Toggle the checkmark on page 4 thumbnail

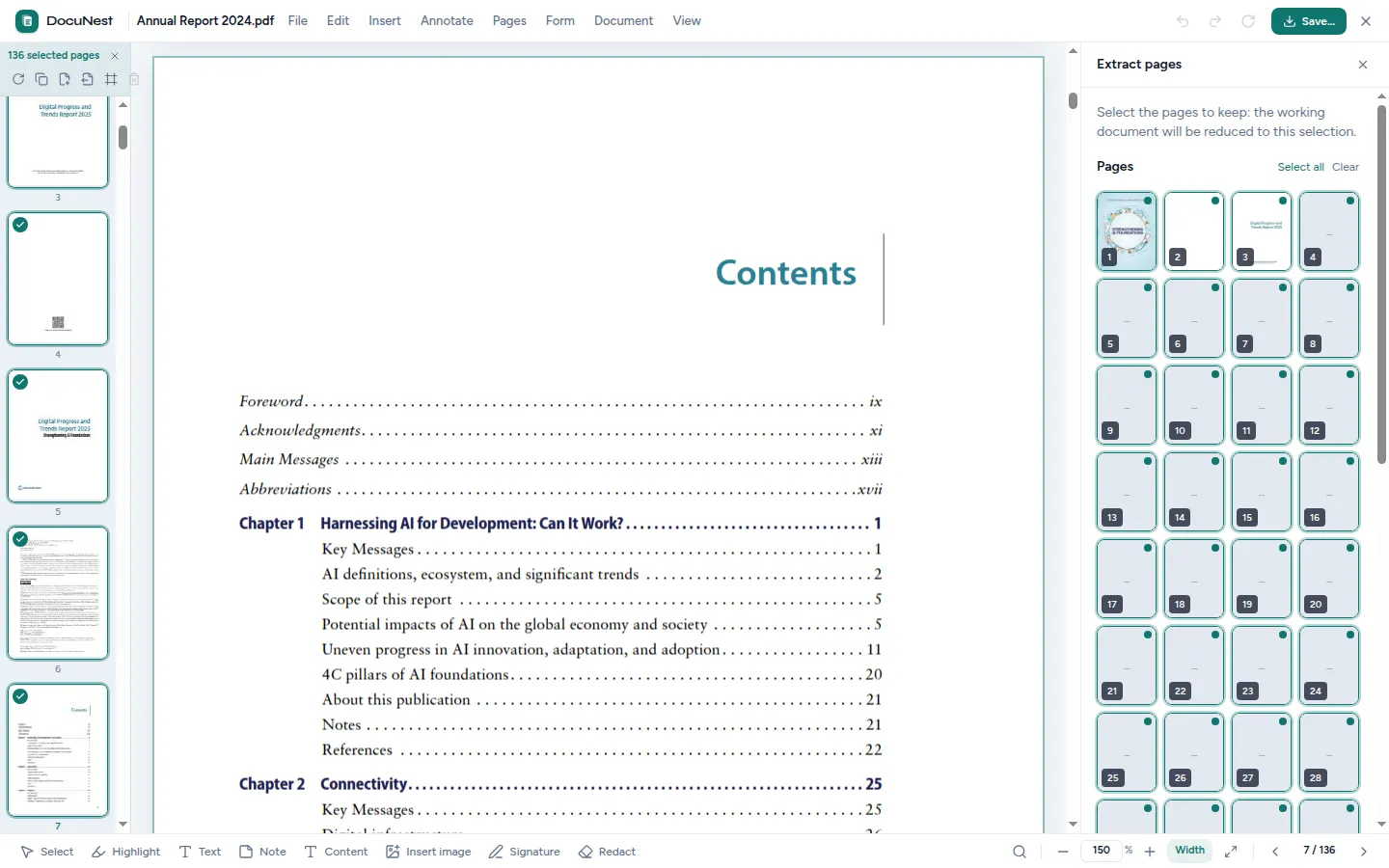pos(20,225)
